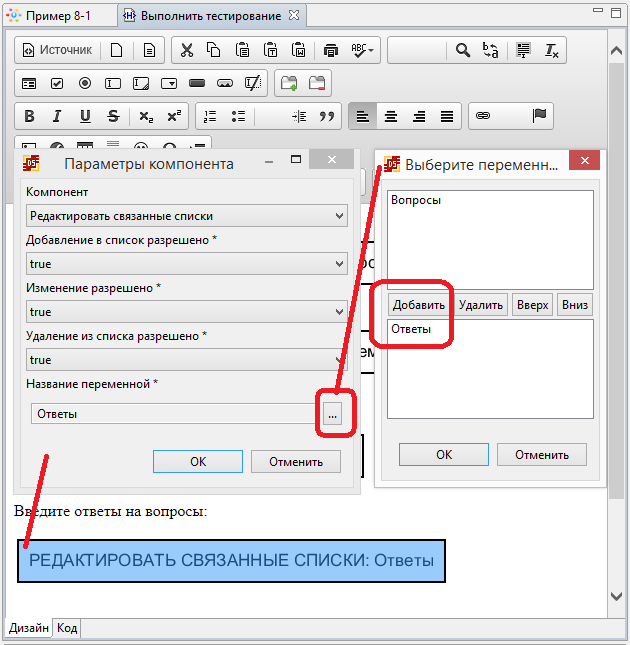Confirm variable selection dialog with OK
Image resolution: width=630 pixels, height=645 pixels.
444,455
